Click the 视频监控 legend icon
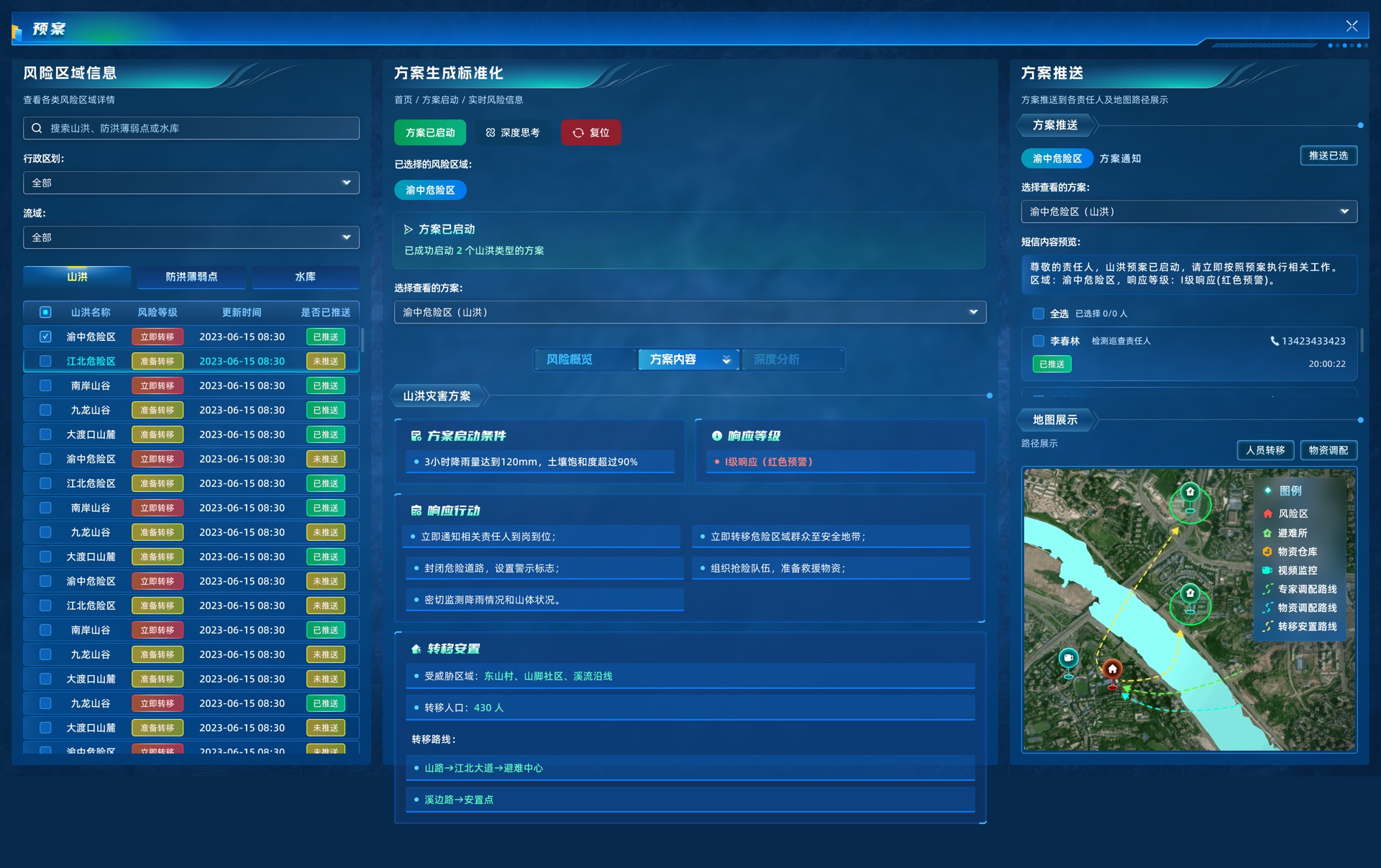The image size is (1381, 868). 1267,570
